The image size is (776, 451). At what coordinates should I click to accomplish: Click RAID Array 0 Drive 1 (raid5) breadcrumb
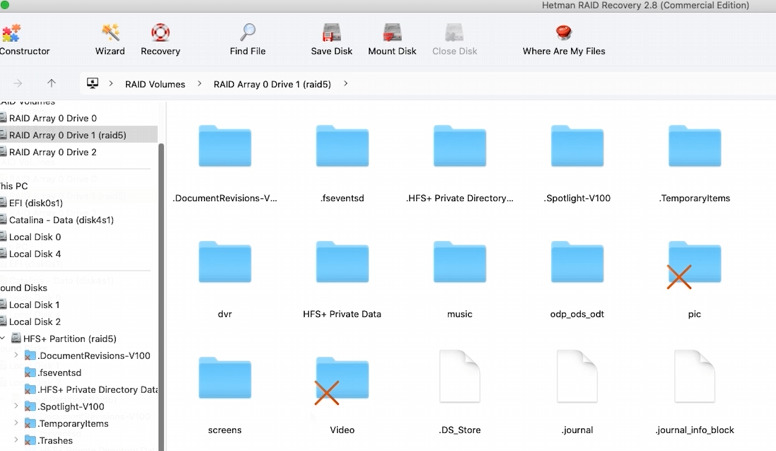pos(272,84)
